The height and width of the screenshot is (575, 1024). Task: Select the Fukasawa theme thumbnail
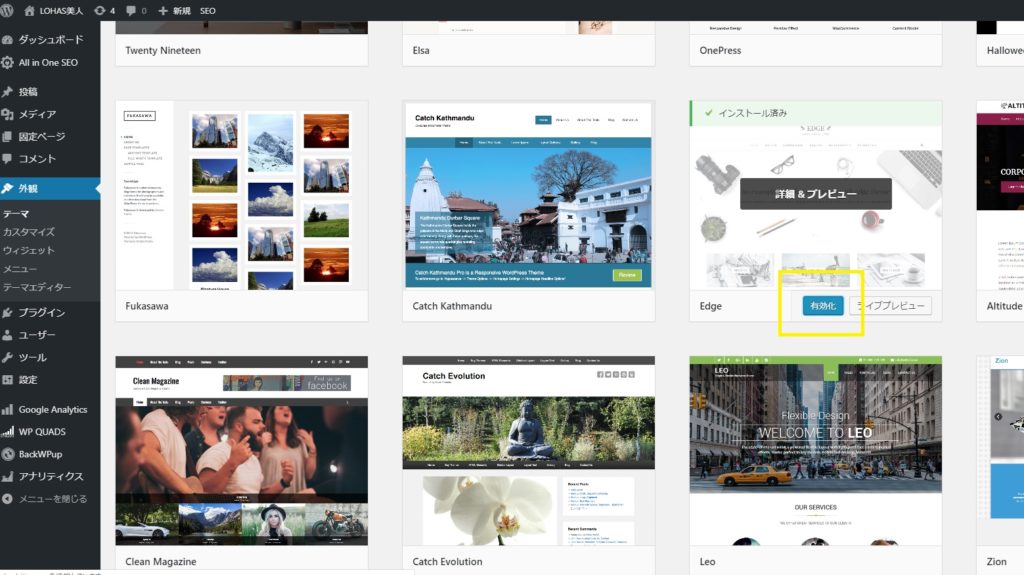pos(242,195)
